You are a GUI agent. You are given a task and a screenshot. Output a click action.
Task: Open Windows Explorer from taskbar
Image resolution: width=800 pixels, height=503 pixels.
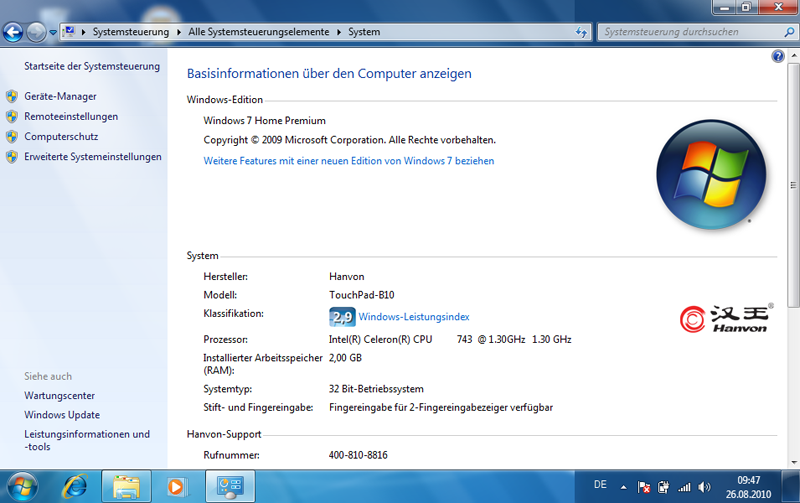point(126,487)
